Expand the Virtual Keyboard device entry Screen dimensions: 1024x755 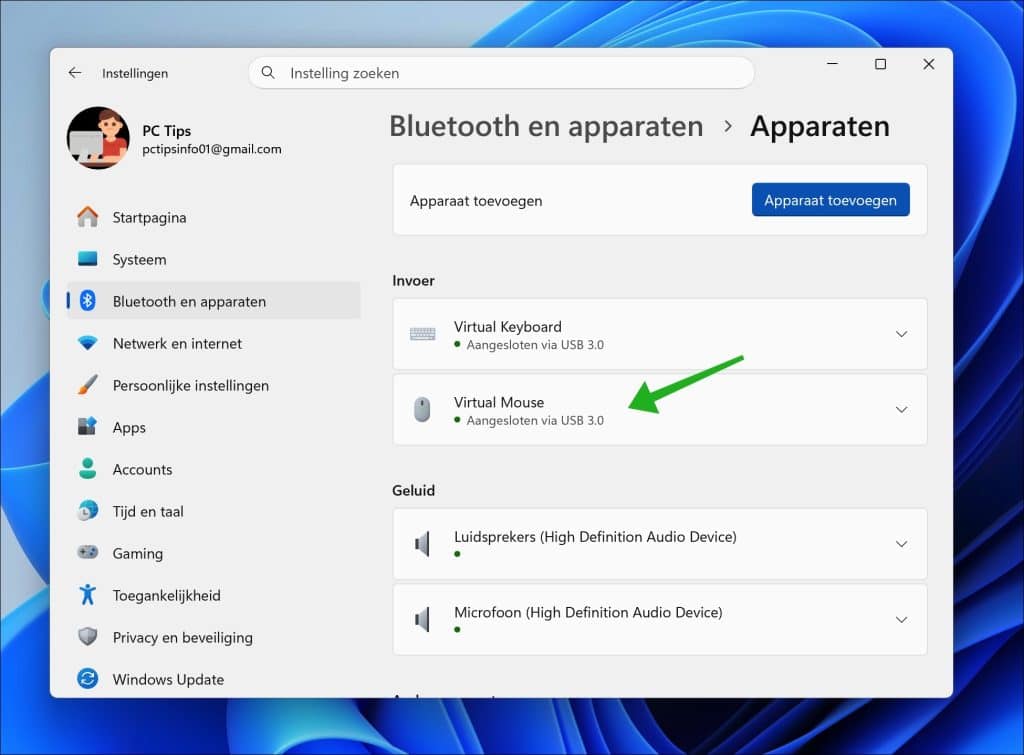(901, 334)
